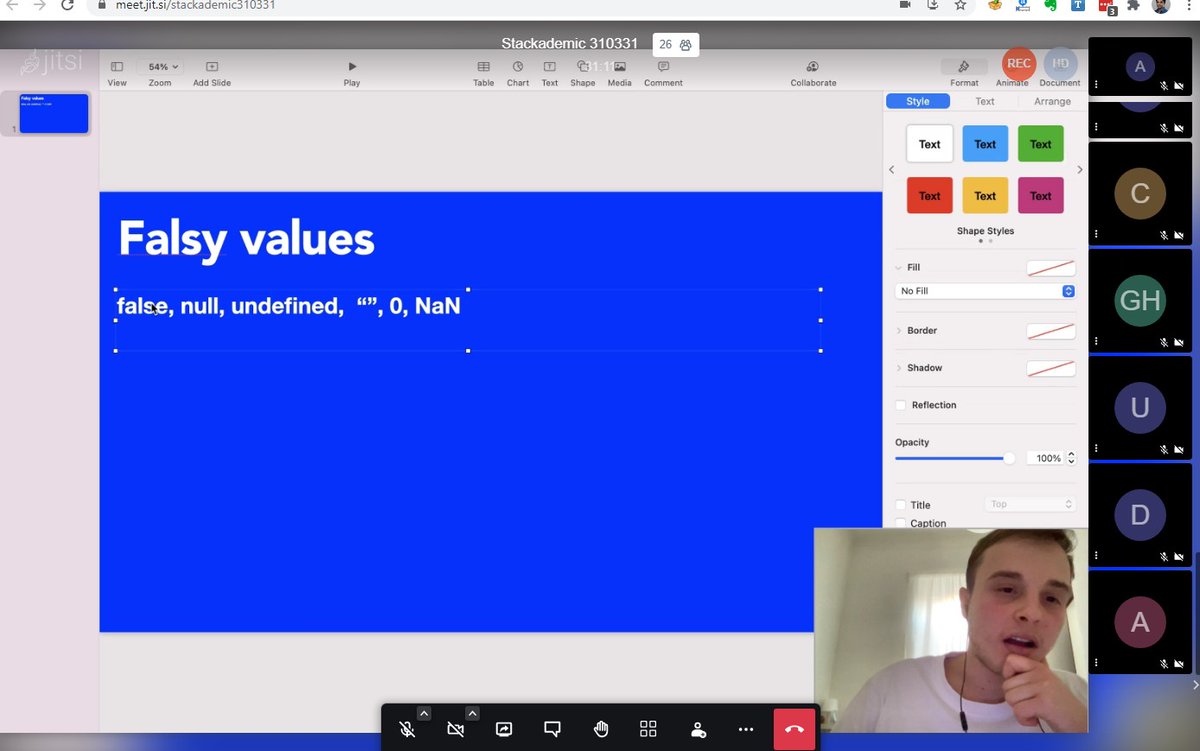The width and height of the screenshot is (1200, 751).
Task: Select participant U video tile
Action: pyautogui.click(x=1140, y=408)
